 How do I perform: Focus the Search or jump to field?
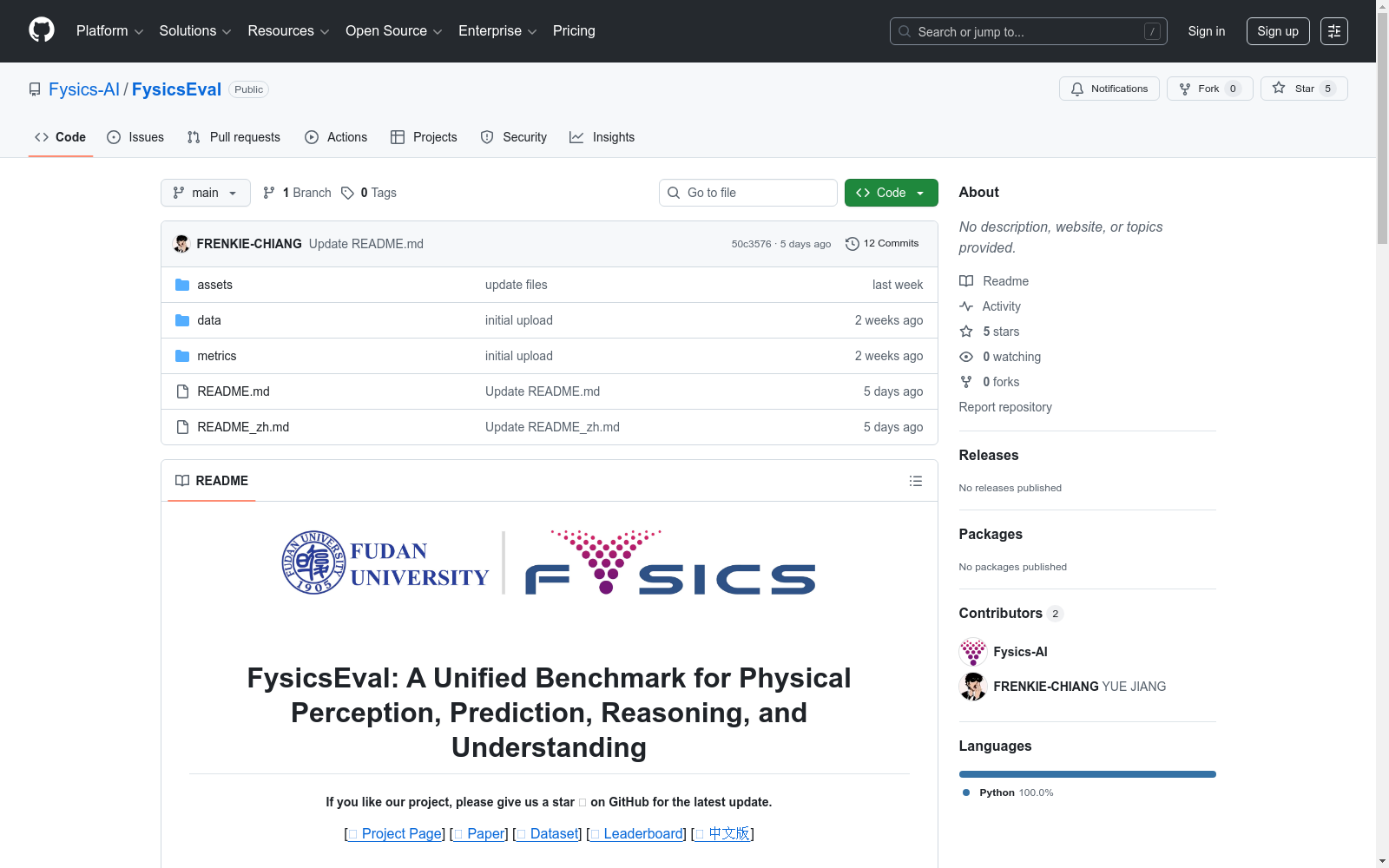(x=1029, y=31)
